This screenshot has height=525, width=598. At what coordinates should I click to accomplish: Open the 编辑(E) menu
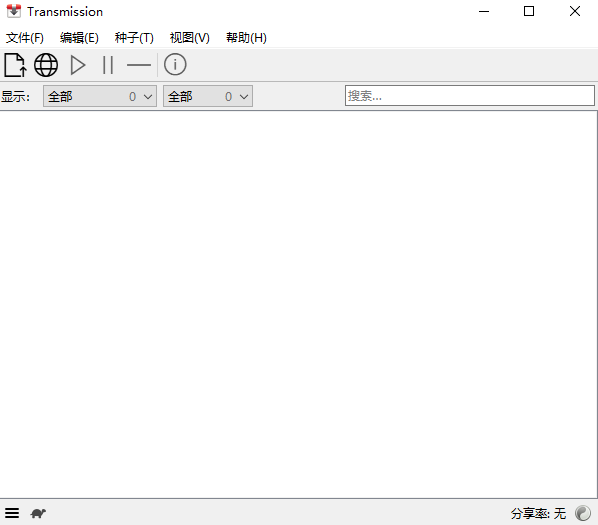tap(79, 38)
